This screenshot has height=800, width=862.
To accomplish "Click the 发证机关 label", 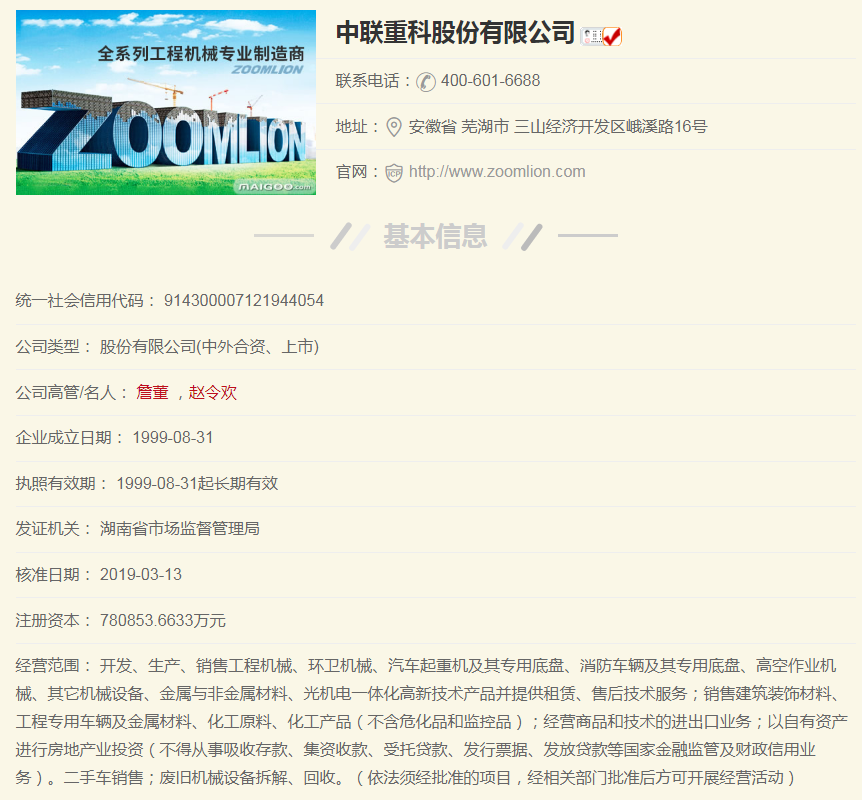I will coord(53,529).
